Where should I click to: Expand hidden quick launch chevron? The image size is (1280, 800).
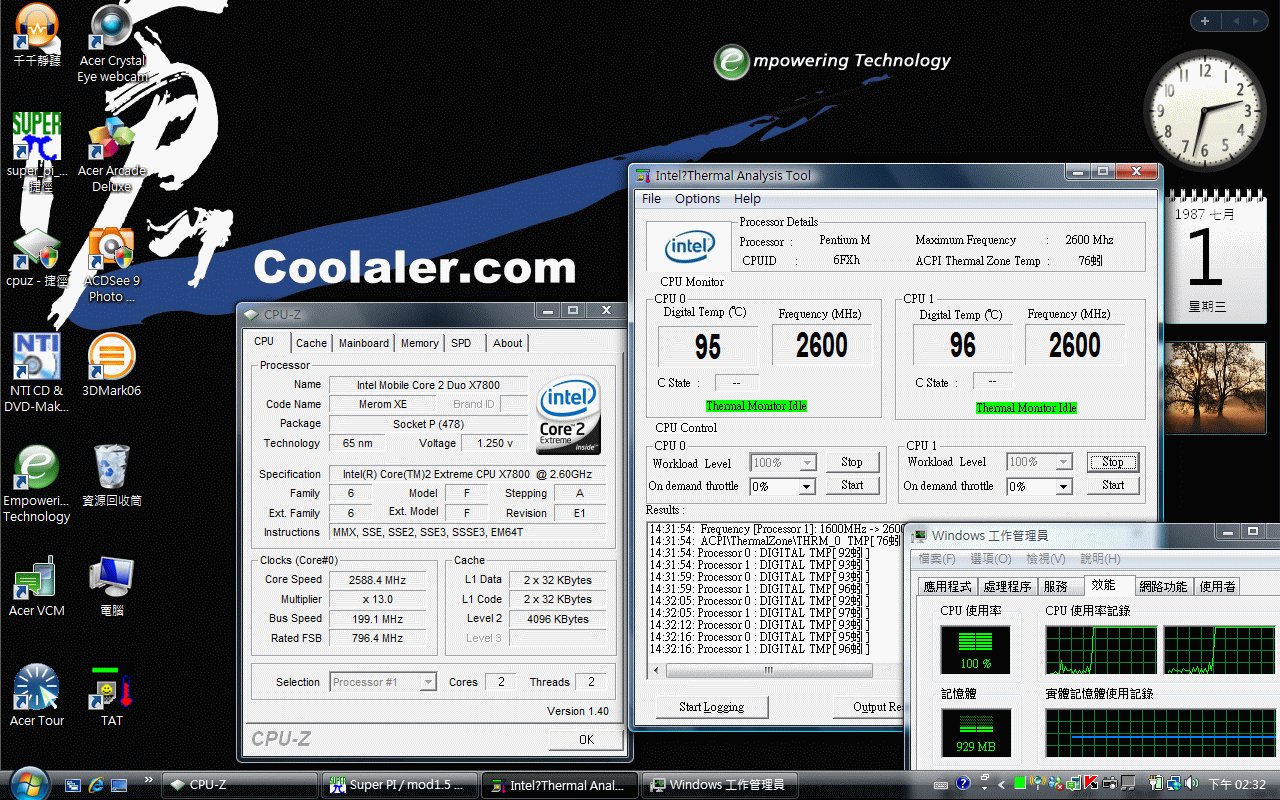149,780
